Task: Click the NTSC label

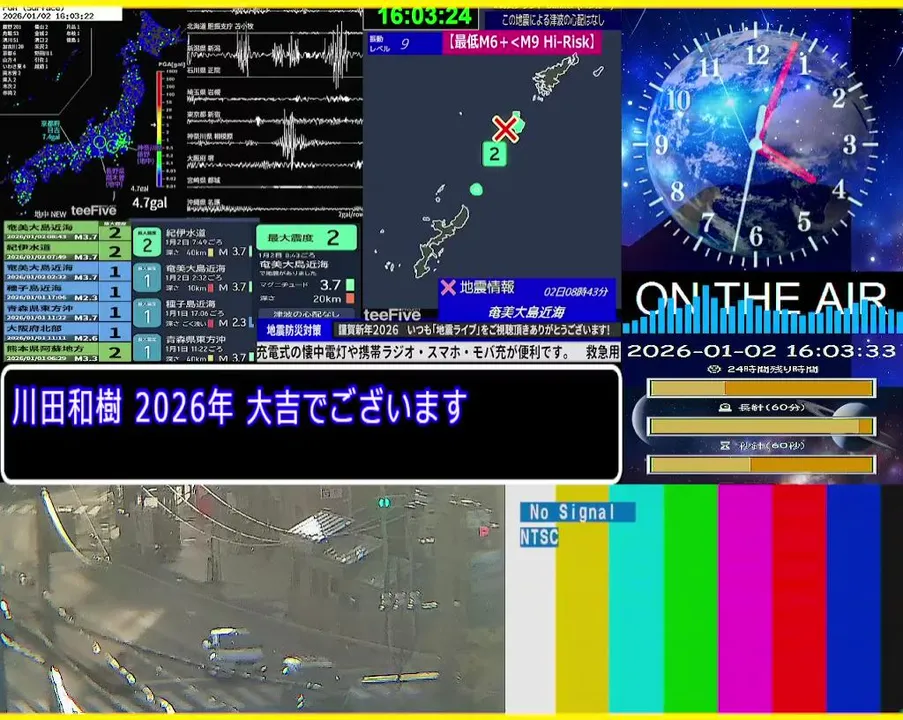Action: (x=539, y=537)
